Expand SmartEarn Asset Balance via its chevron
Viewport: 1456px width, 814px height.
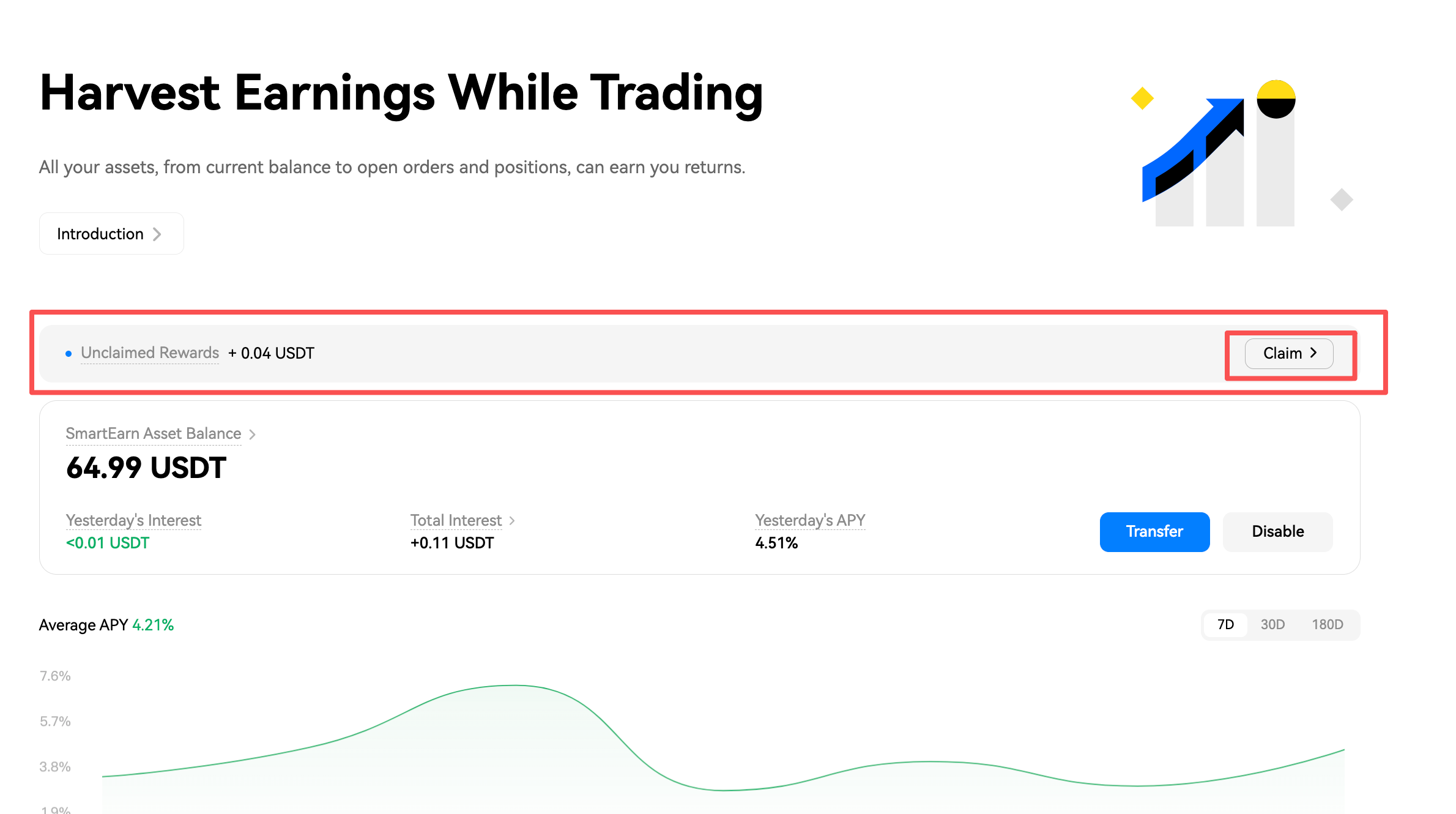(x=252, y=435)
